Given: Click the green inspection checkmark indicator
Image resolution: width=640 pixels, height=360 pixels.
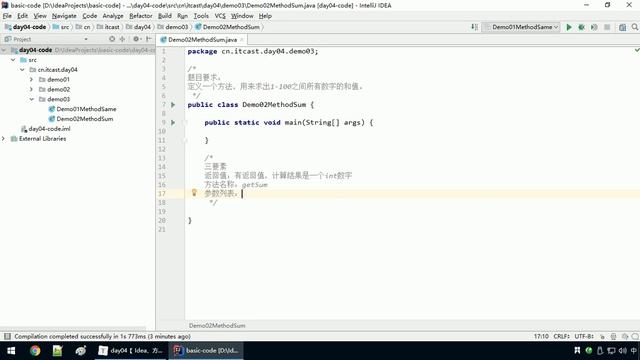Looking at the screenshot, I should click(637, 50).
